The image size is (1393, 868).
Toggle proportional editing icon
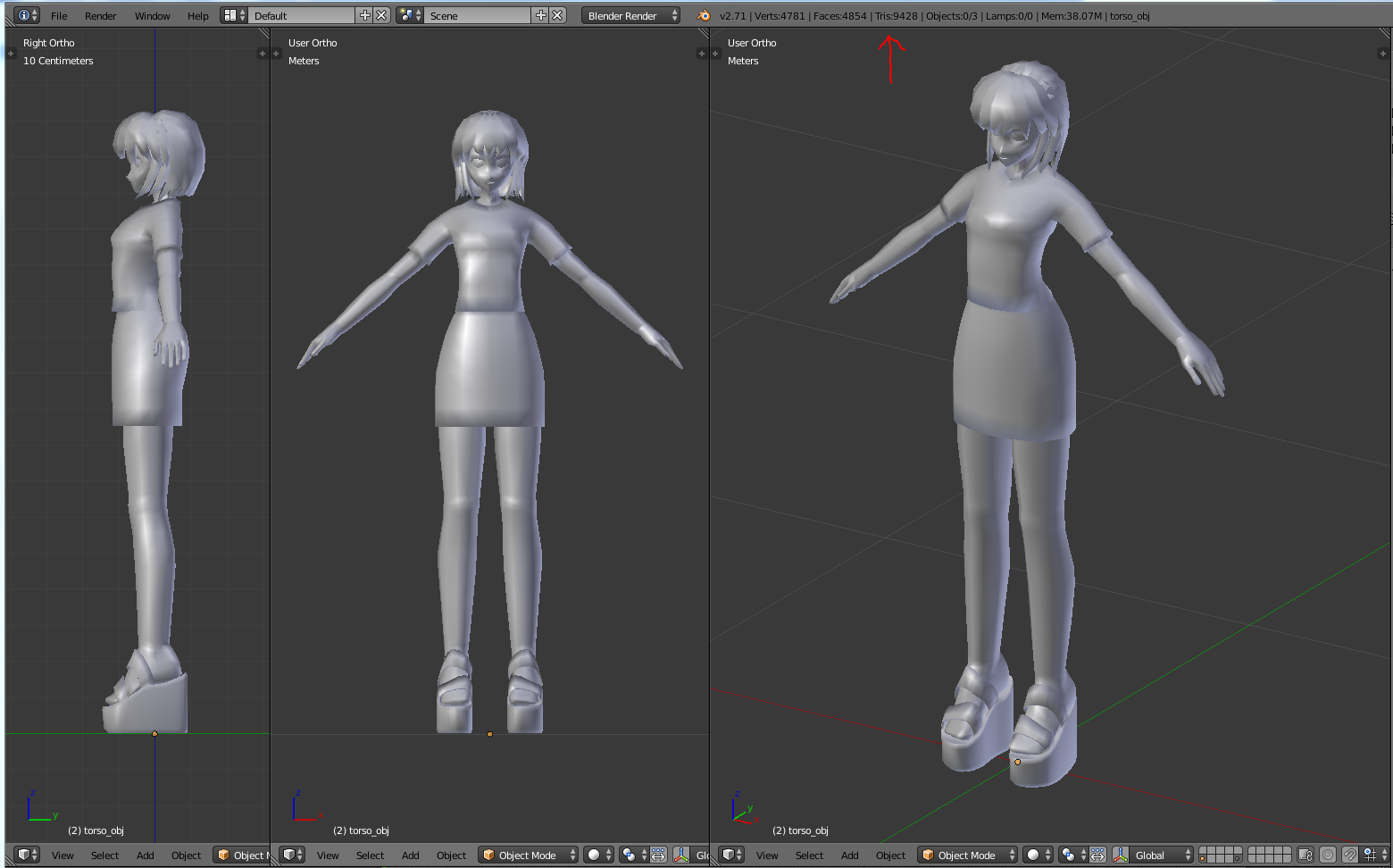click(x=1328, y=855)
